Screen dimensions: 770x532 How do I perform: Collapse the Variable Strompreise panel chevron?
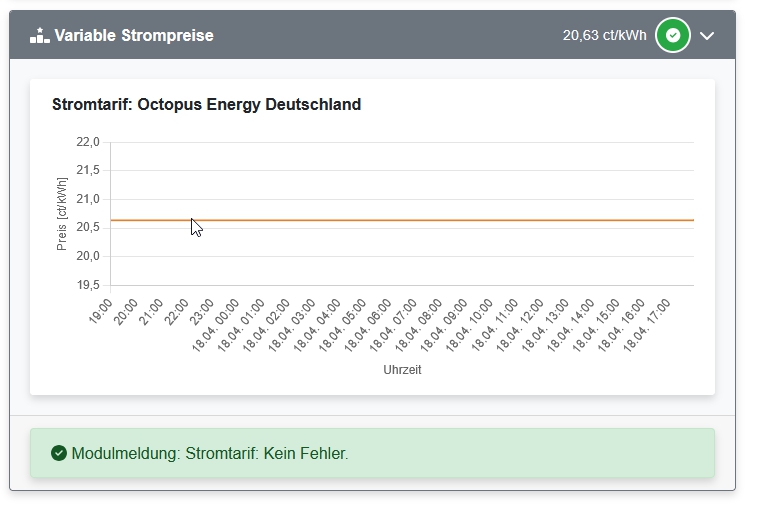click(x=707, y=36)
